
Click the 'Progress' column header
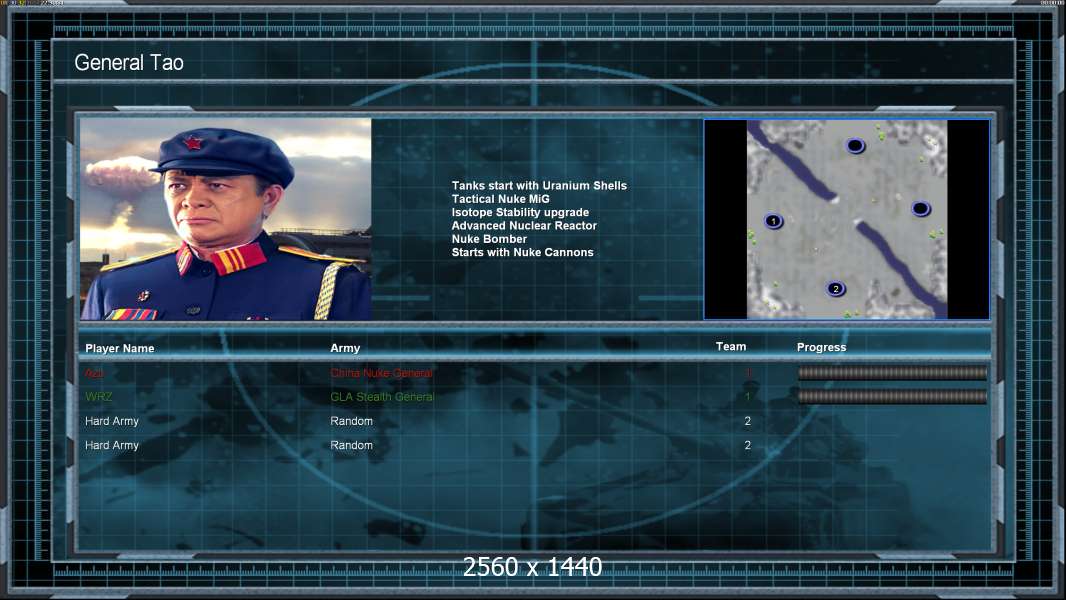(x=821, y=347)
